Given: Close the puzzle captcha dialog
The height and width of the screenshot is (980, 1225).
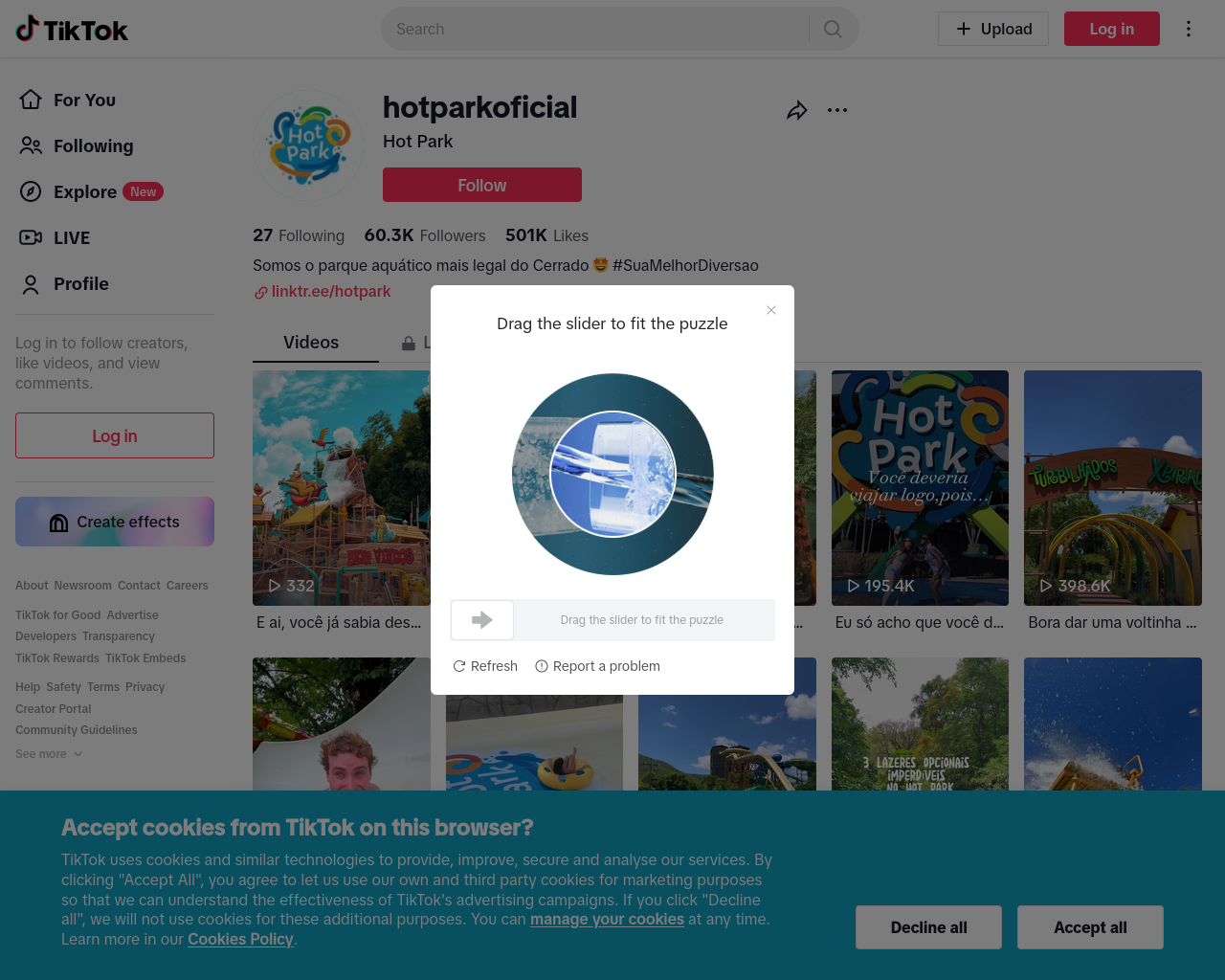Looking at the screenshot, I should coord(771,310).
